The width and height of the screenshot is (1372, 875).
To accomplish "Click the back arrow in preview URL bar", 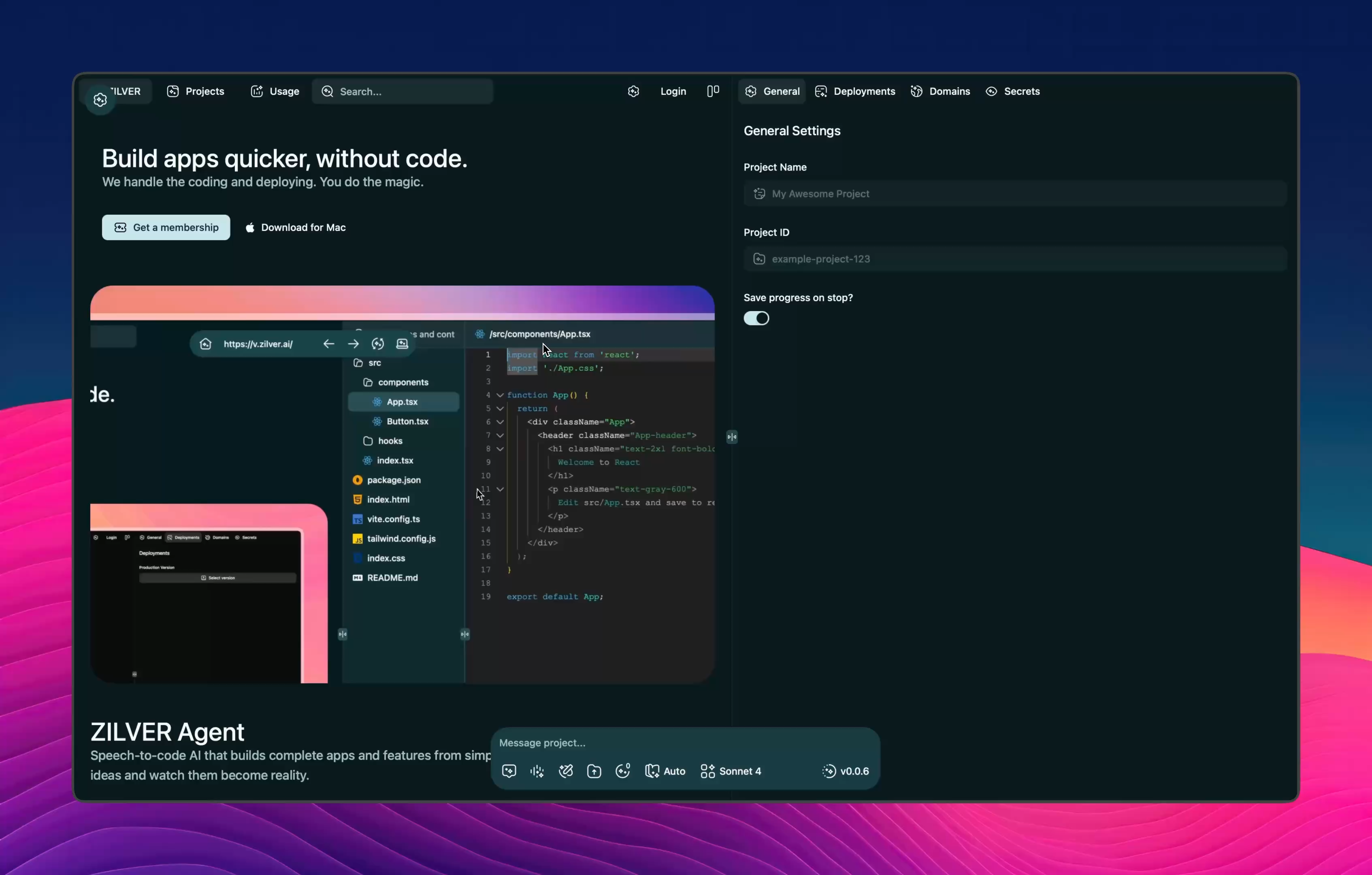I will tap(329, 344).
